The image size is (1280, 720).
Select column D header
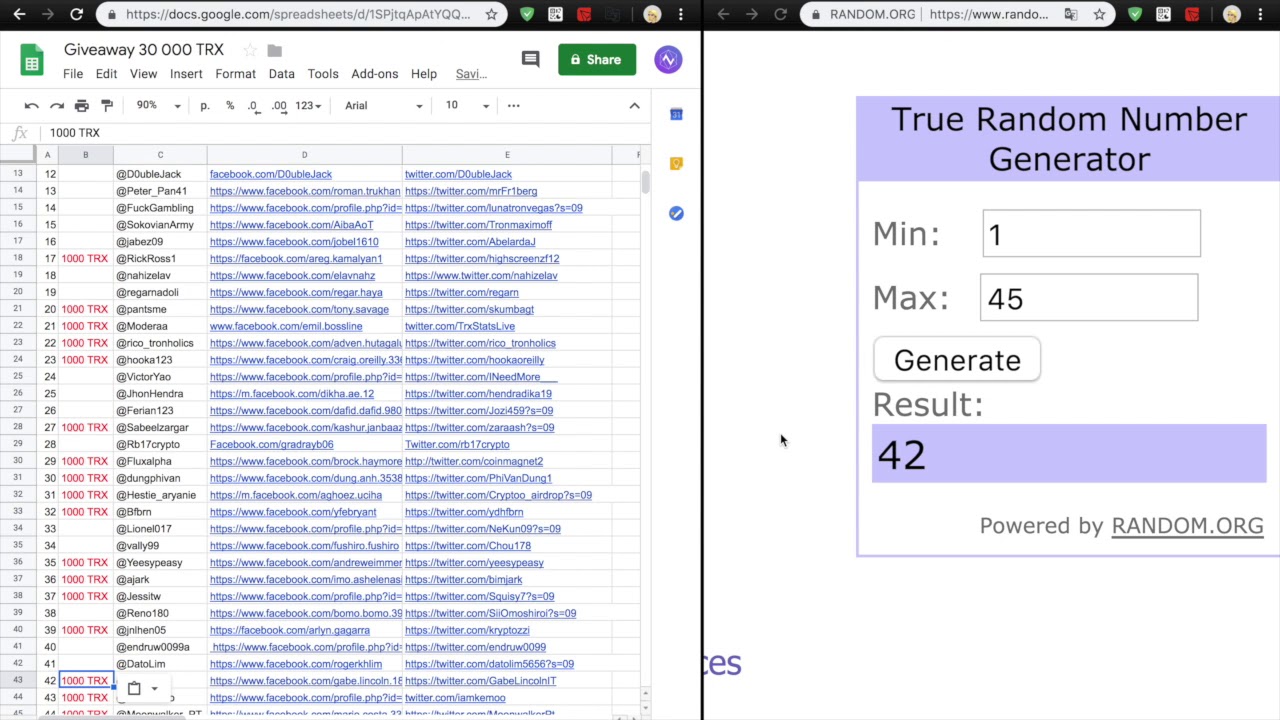[x=305, y=155]
